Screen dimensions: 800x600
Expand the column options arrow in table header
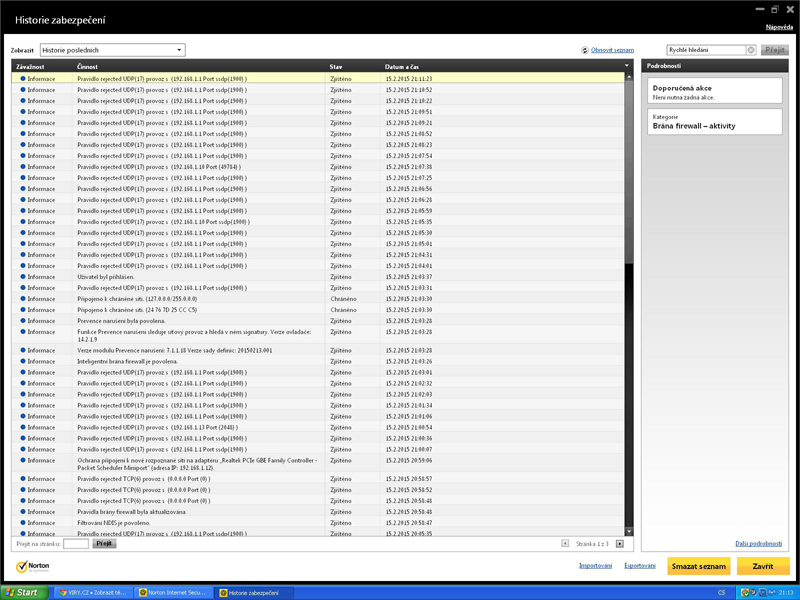[627, 66]
